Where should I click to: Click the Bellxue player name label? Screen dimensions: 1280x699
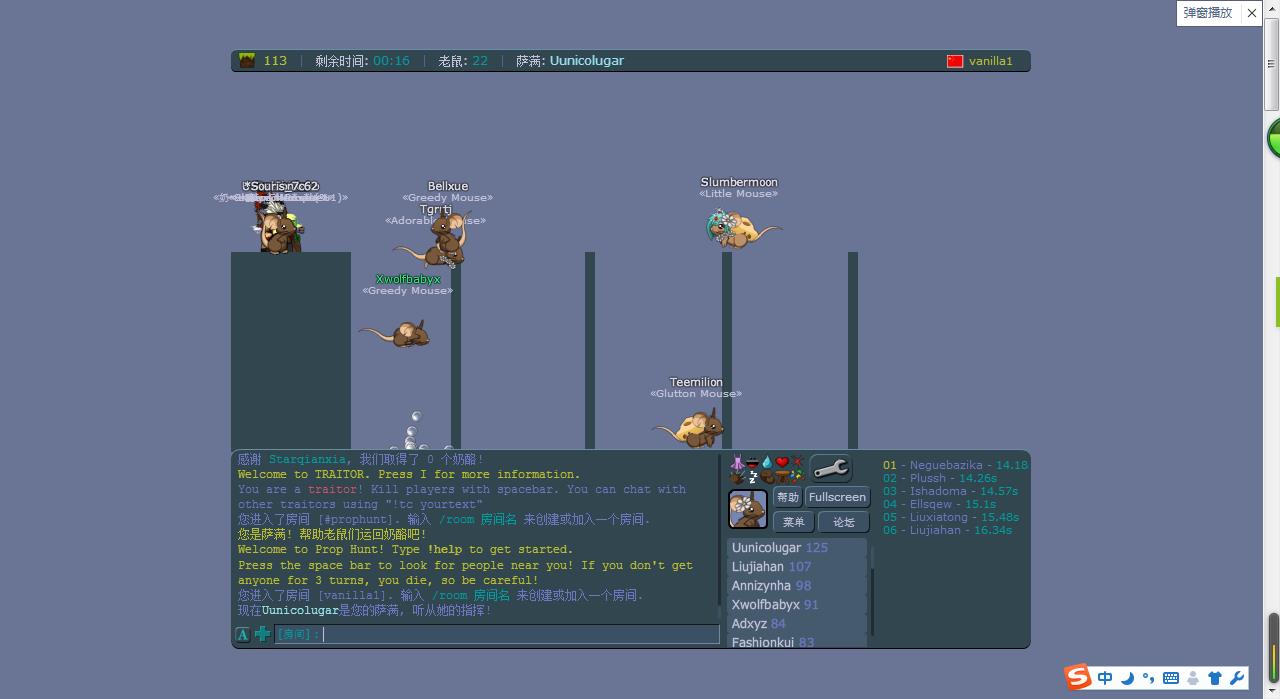click(x=448, y=186)
